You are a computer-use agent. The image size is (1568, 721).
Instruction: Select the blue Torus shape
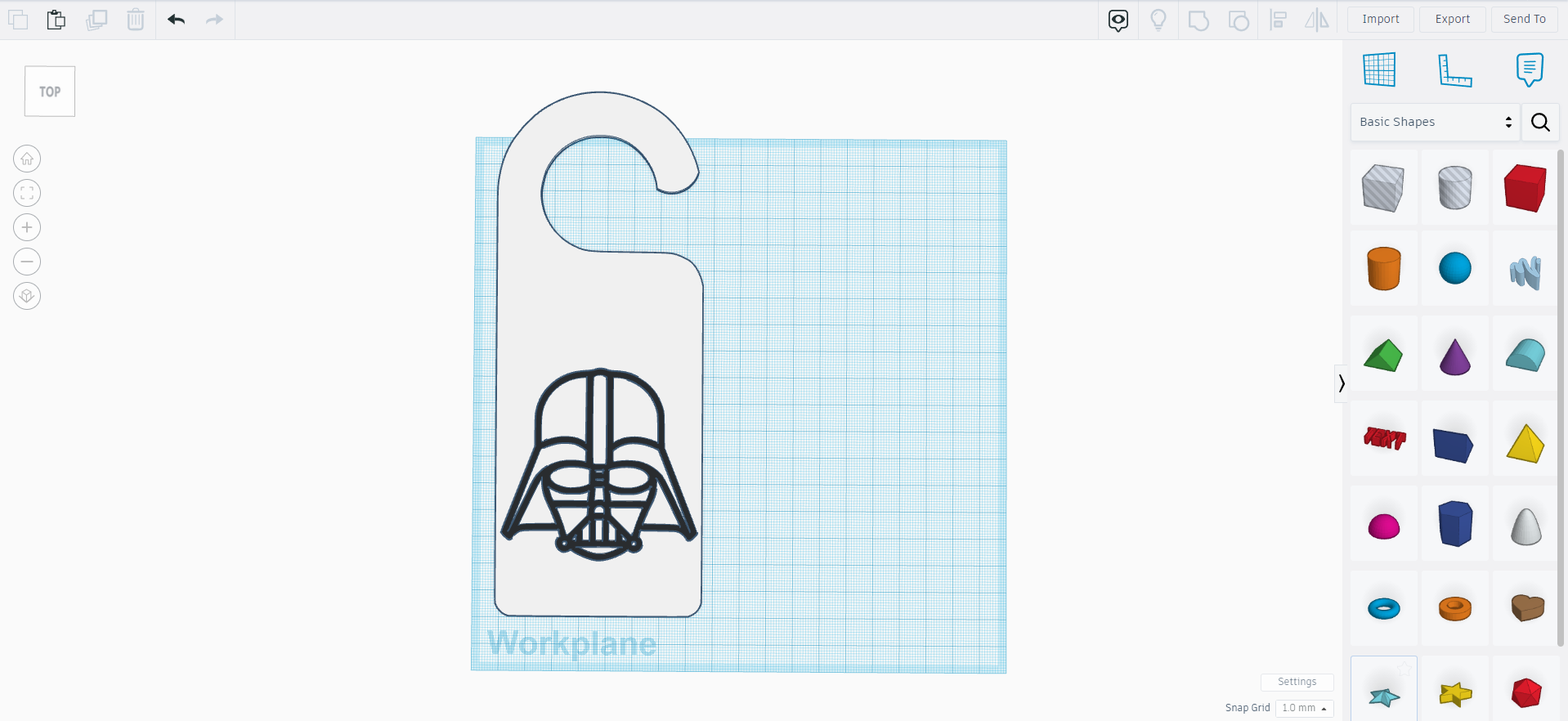1383,608
